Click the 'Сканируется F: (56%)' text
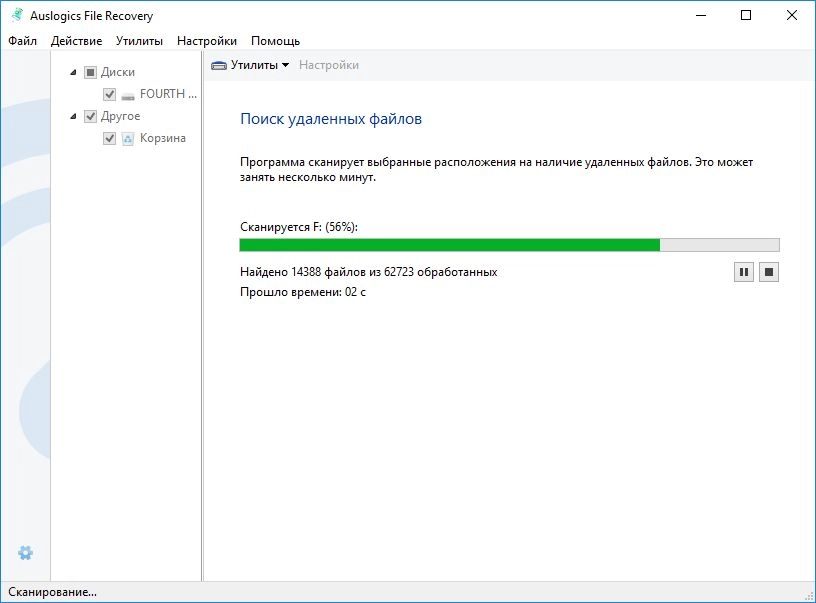Viewport: 816px width, 603px height. 299,227
